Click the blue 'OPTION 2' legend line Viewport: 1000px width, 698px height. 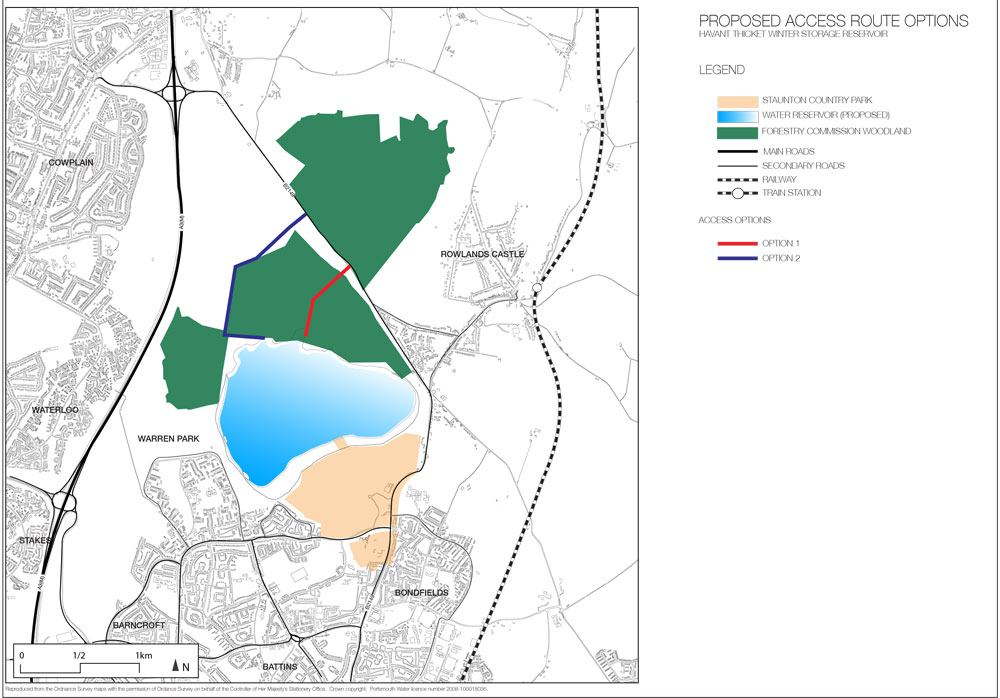(737, 258)
